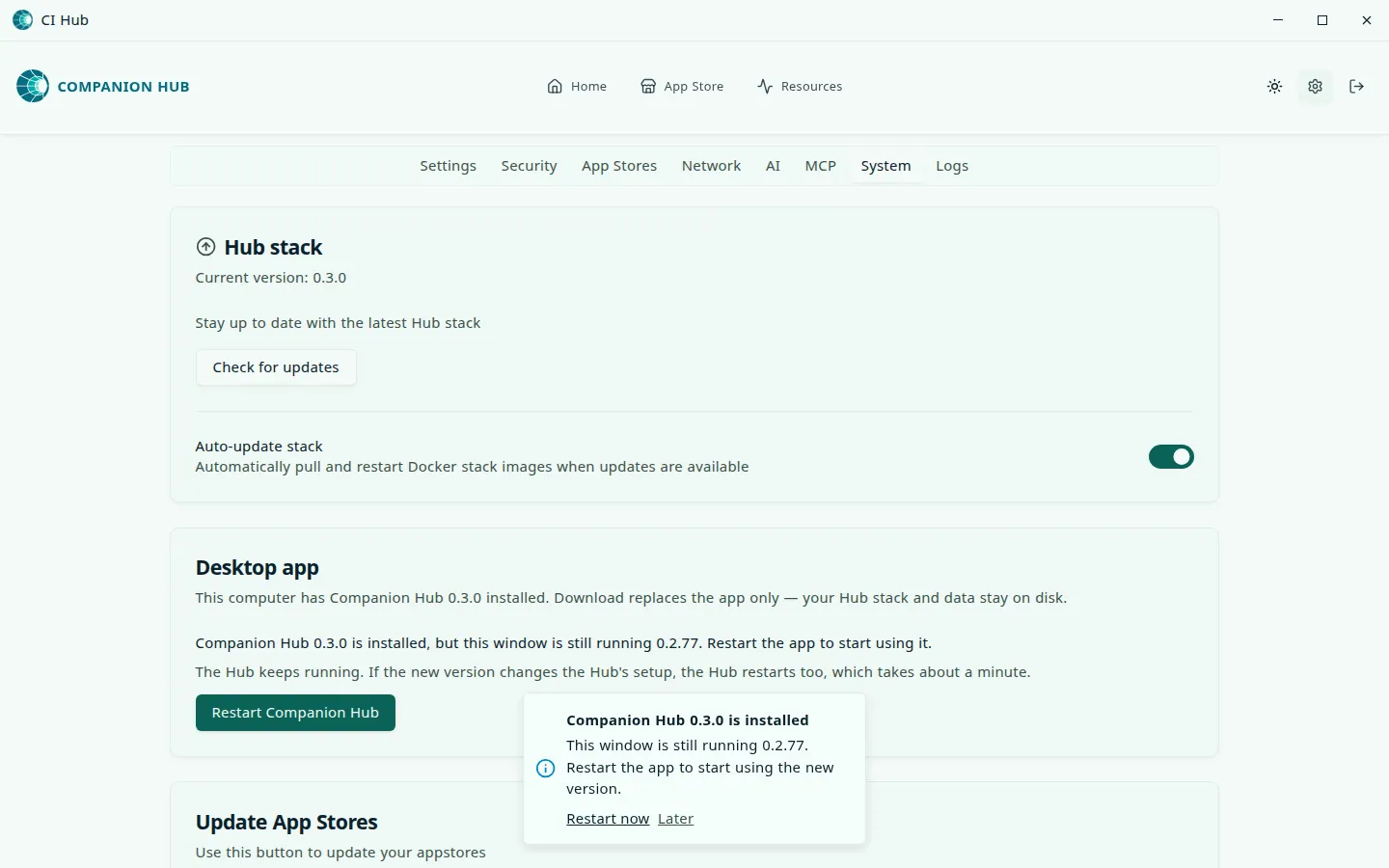Dismiss the popup with Later link
Screen dimensions: 1389x868
tap(675, 819)
